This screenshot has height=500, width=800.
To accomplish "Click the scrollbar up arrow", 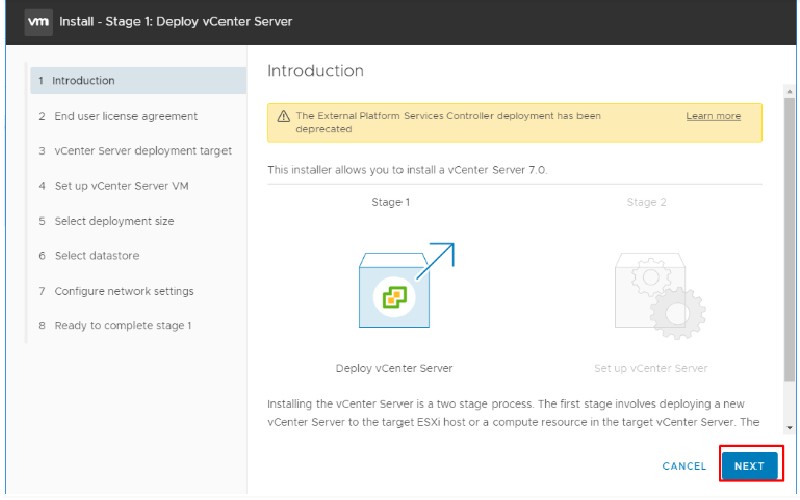I will click(x=790, y=92).
